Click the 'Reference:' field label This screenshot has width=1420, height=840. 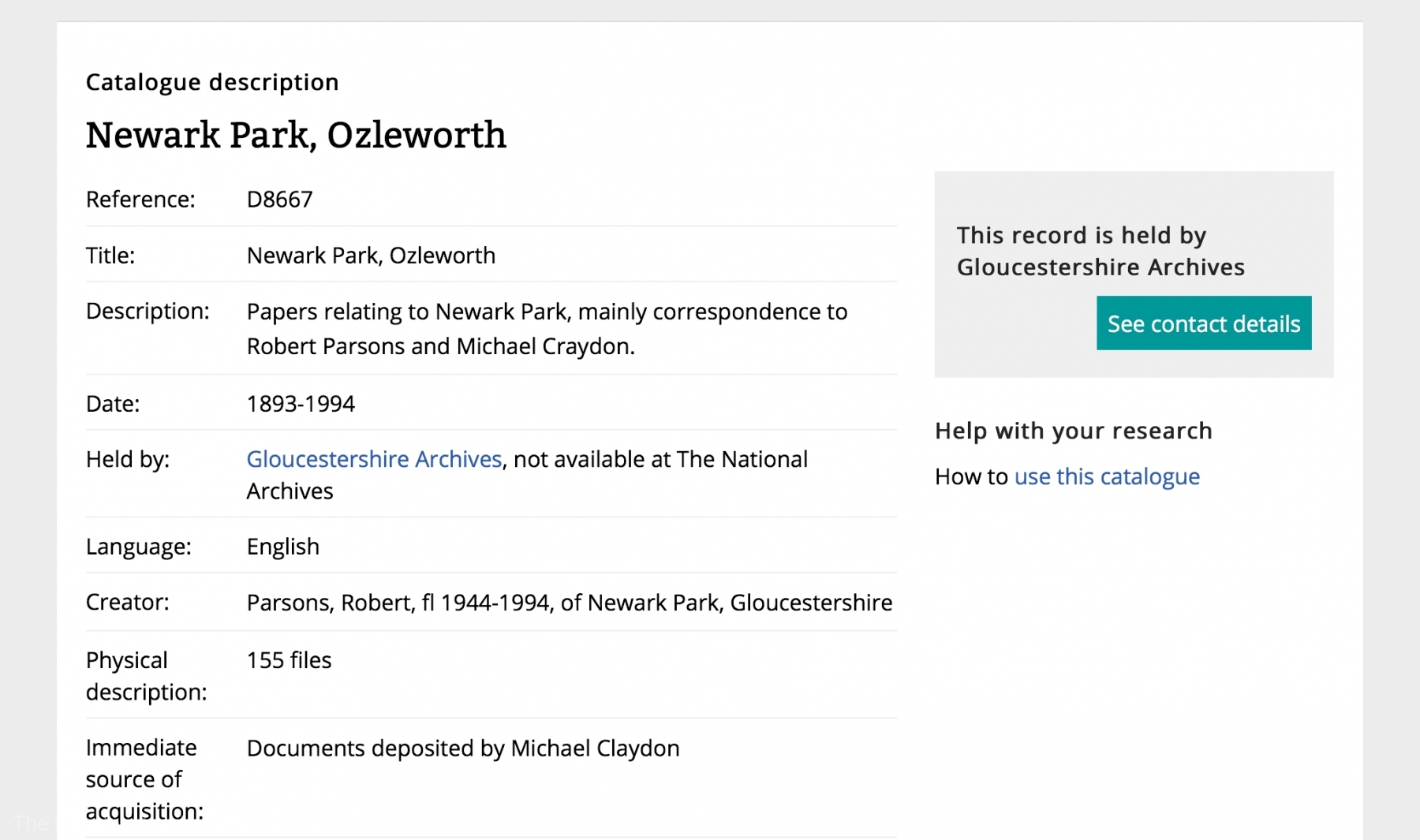tap(140, 200)
